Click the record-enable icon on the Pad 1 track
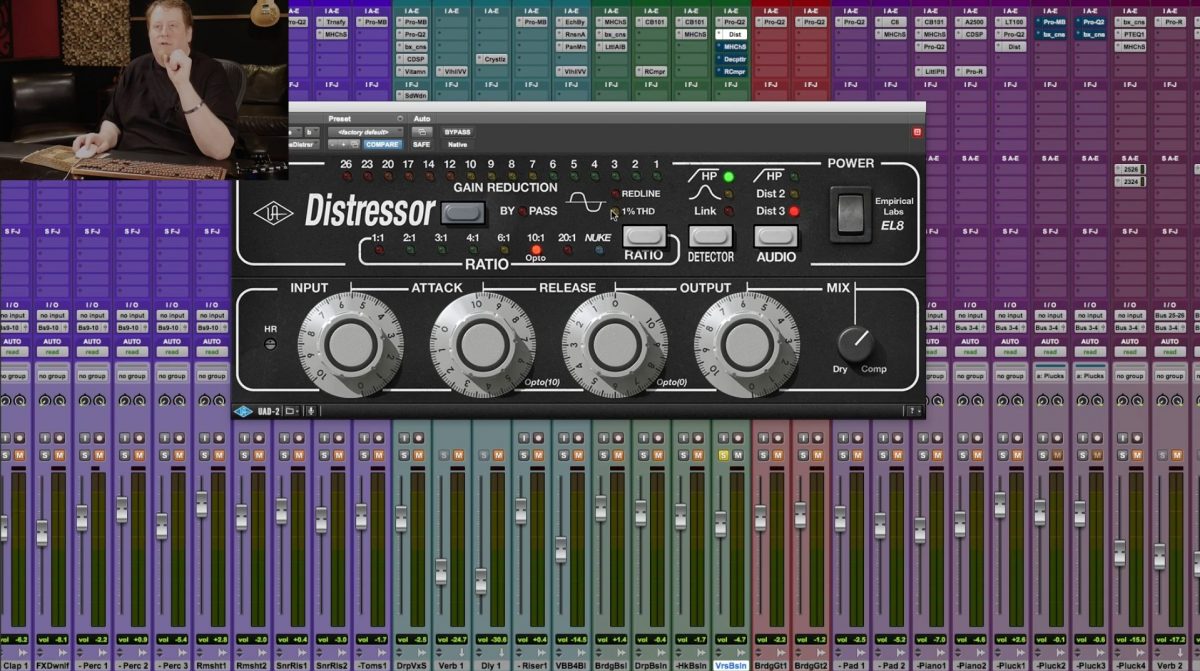Image resolution: width=1200 pixels, height=671 pixels. [x=857, y=437]
